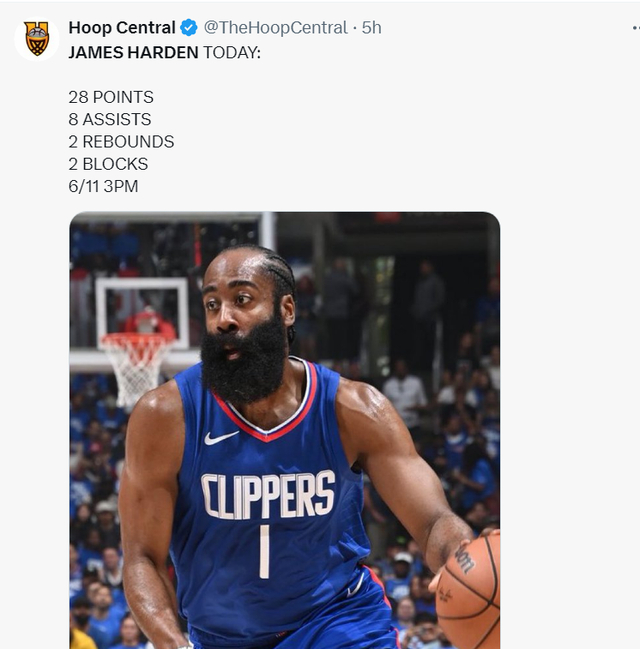Click the basketball in the photo
This screenshot has width=640, height=649.
coord(470,592)
